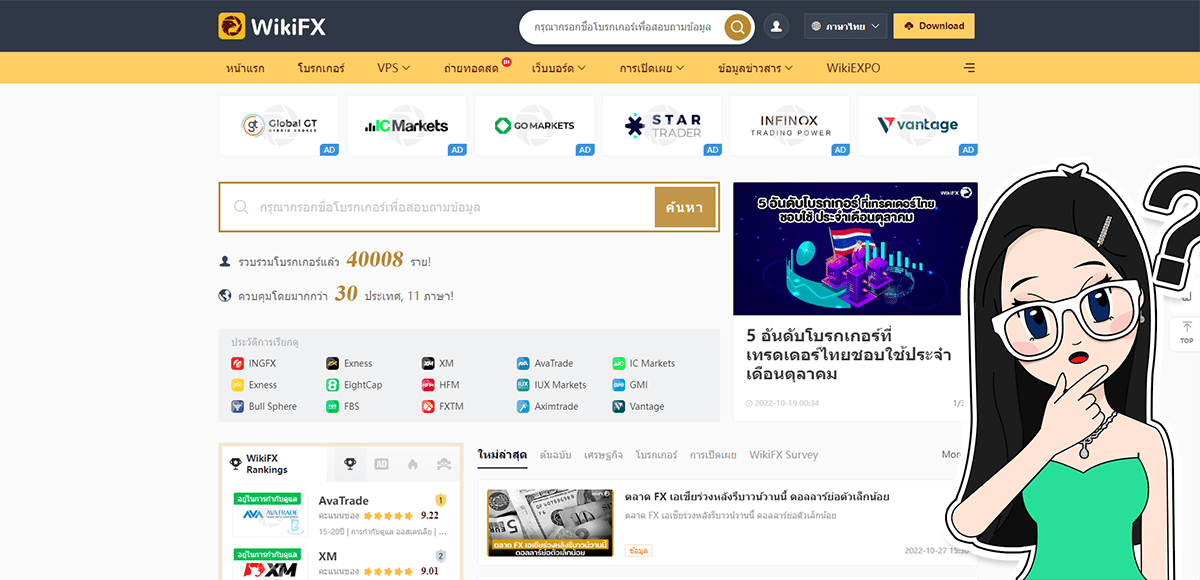Open the hamburger menu on the yellow navbar
The height and width of the screenshot is (580, 1200).
point(968,68)
